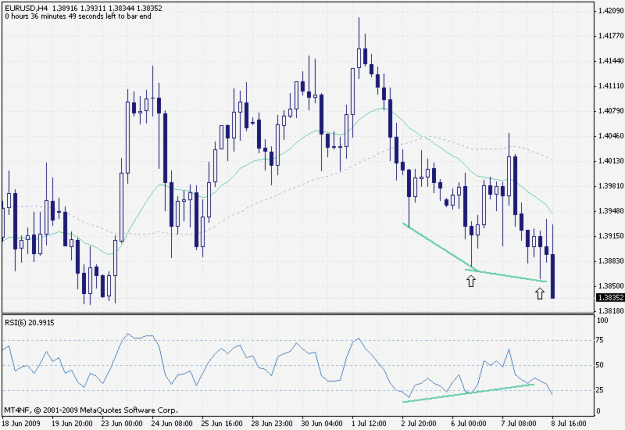Select the up-arrow marker below 8 Jul low
This screenshot has height=430, width=625.
(x=540, y=294)
